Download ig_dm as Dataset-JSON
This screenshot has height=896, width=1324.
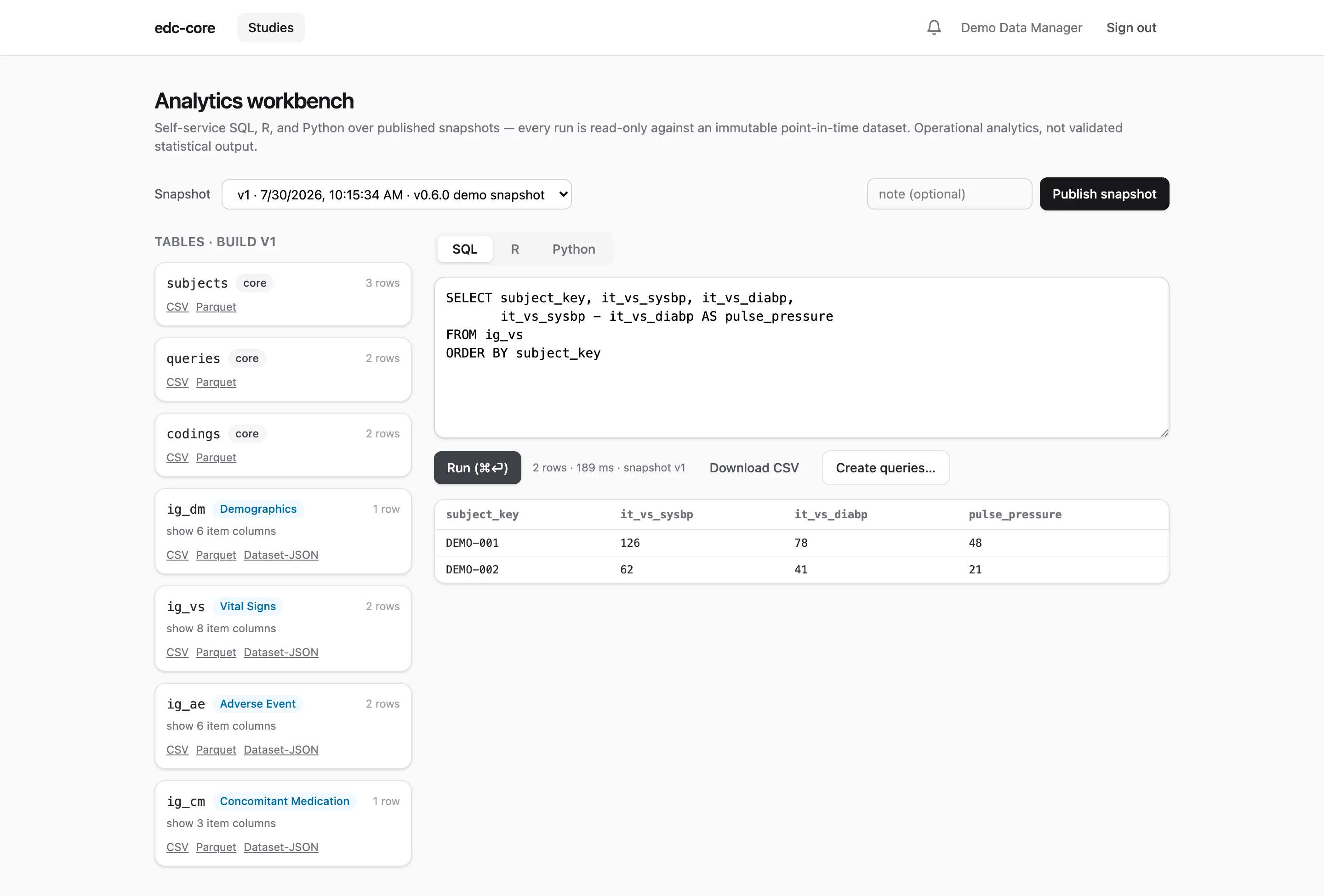281,555
